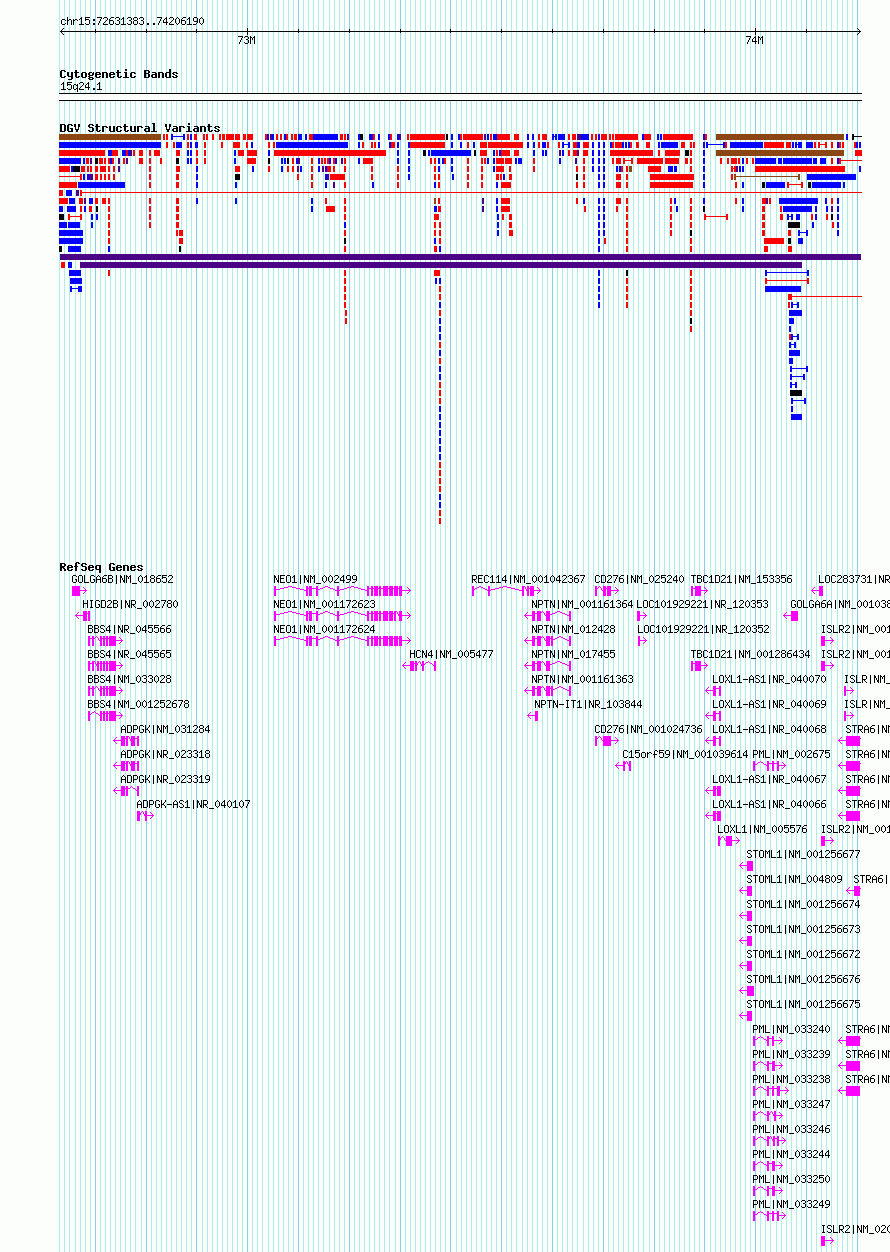The image size is (890, 1252).
Task: Click the TBC1D21|NM_153356 transcript label
Action: (x=741, y=579)
